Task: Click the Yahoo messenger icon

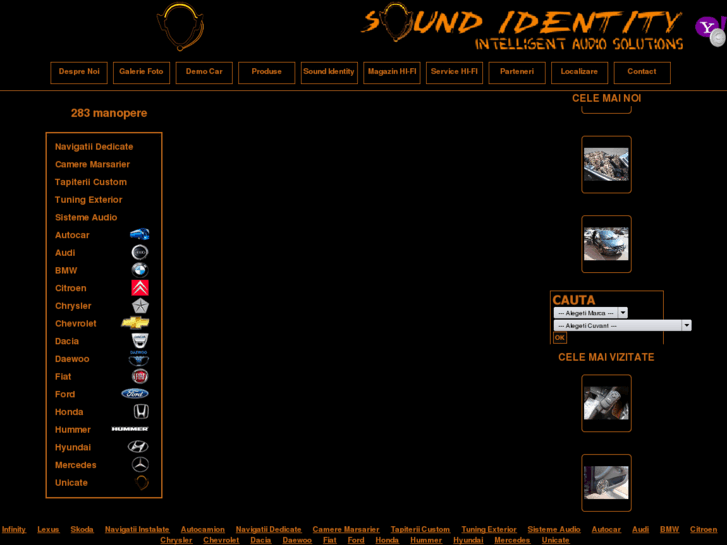Action: 710,30
